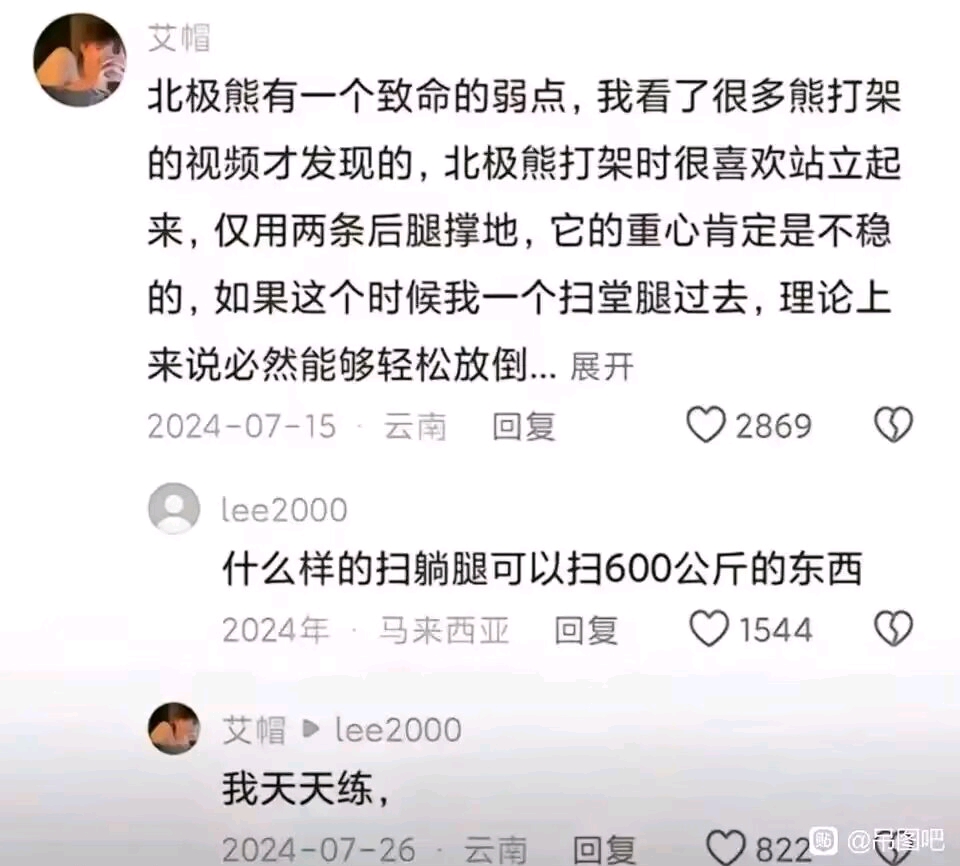Viewport: 960px width, 866px height.
Task: Reply to the 我天天练 comment
Action: tap(604, 850)
